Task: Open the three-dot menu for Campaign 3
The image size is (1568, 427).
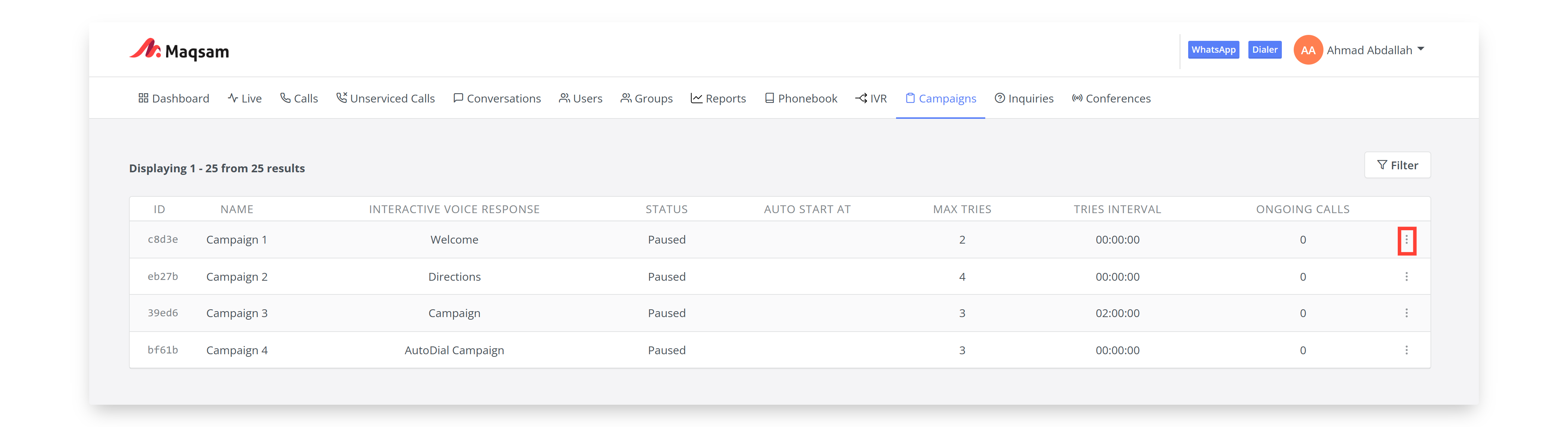Action: (x=1406, y=313)
